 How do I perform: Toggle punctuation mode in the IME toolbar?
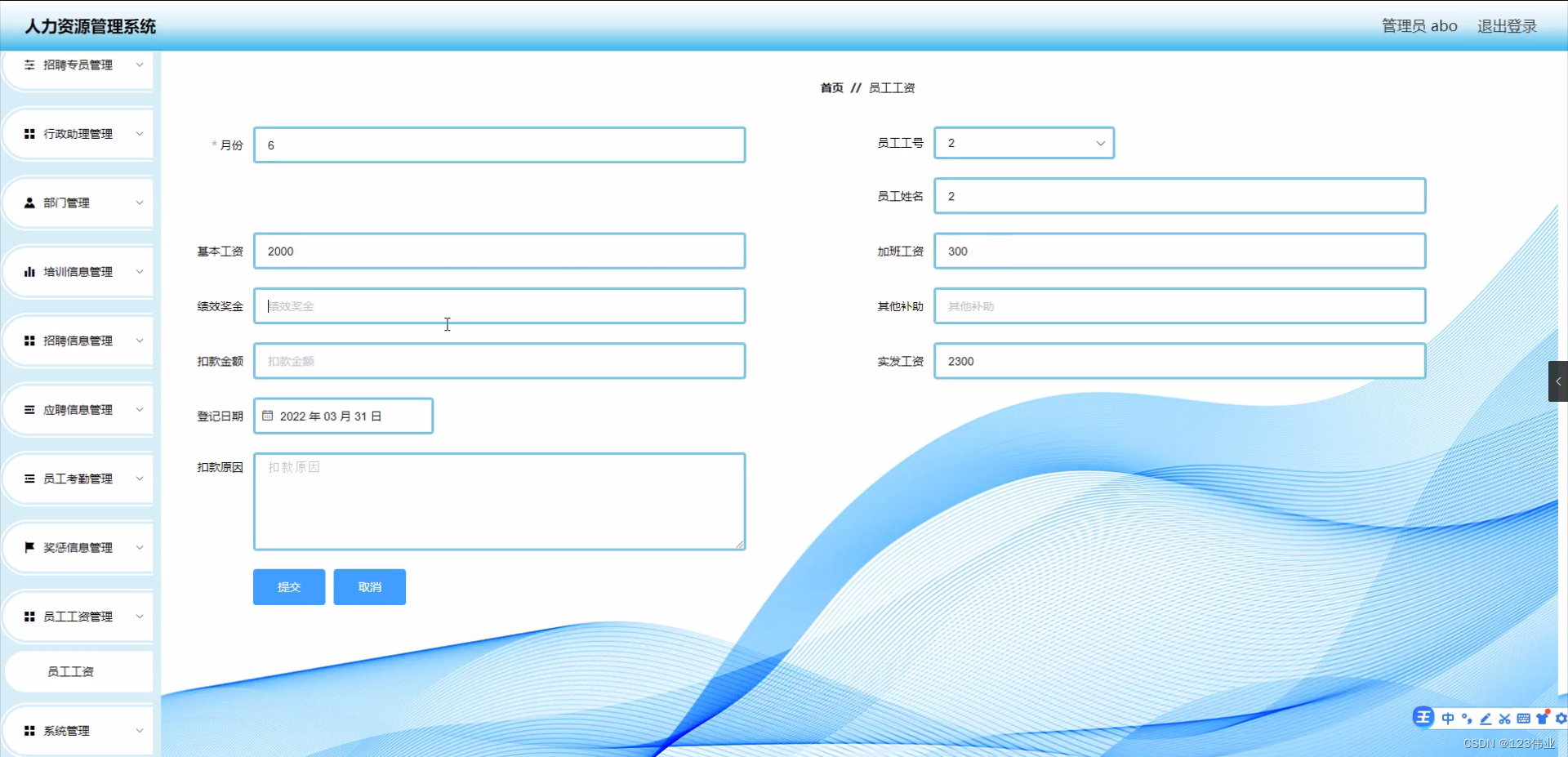pyautogui.click(x=1467, y=717)
